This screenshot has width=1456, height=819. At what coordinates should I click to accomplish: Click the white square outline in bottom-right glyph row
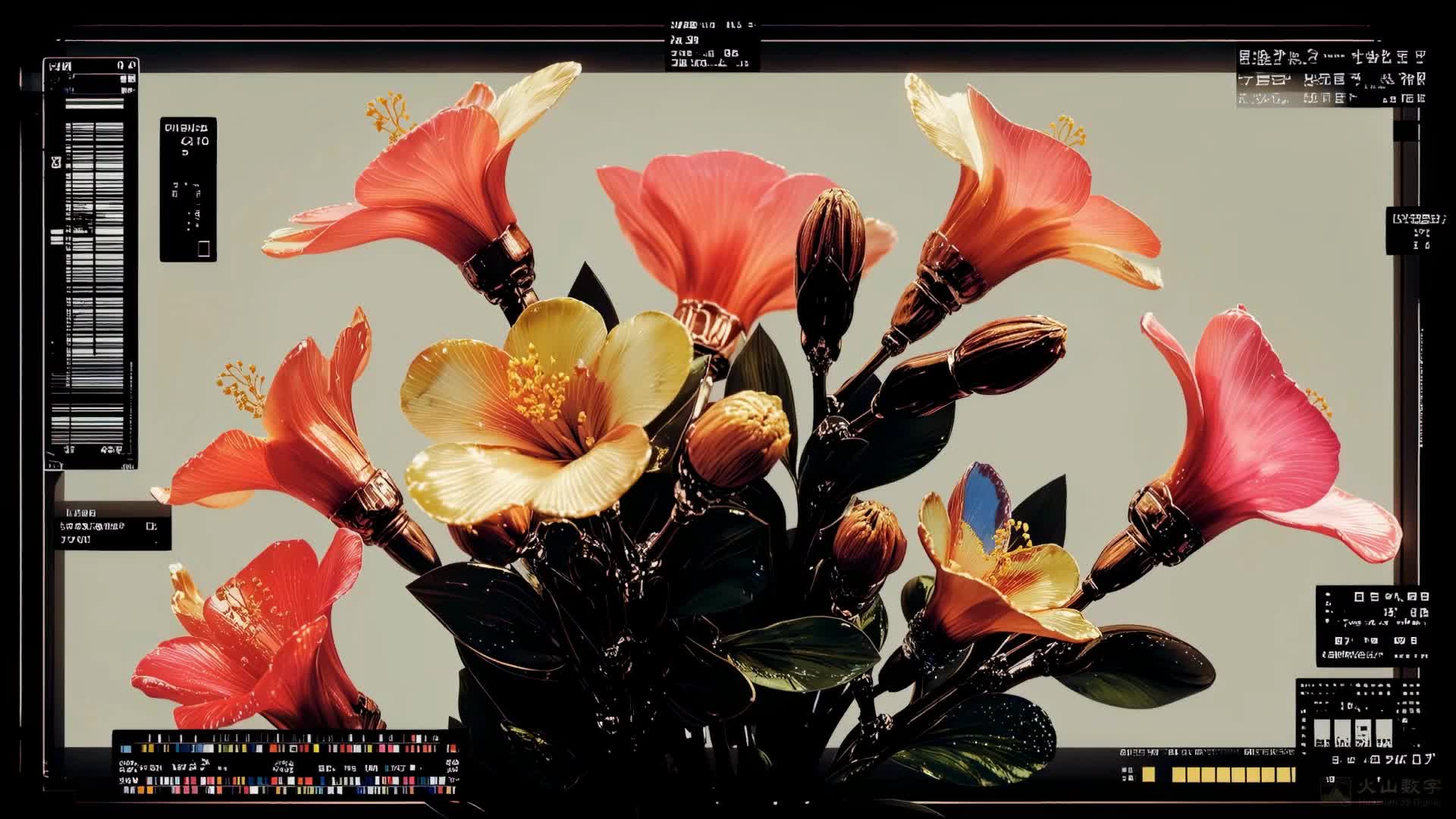click(x=1417, y=760)
